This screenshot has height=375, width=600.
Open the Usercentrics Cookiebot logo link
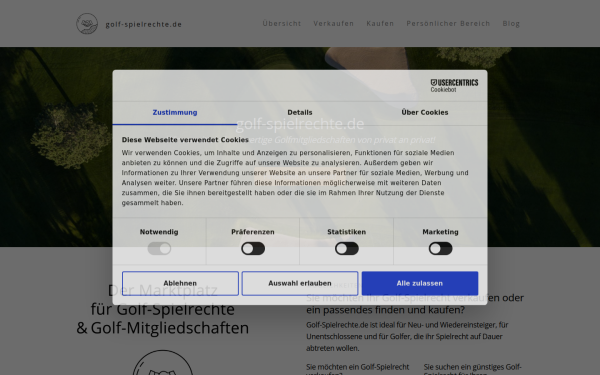click(x=454, y=86)
